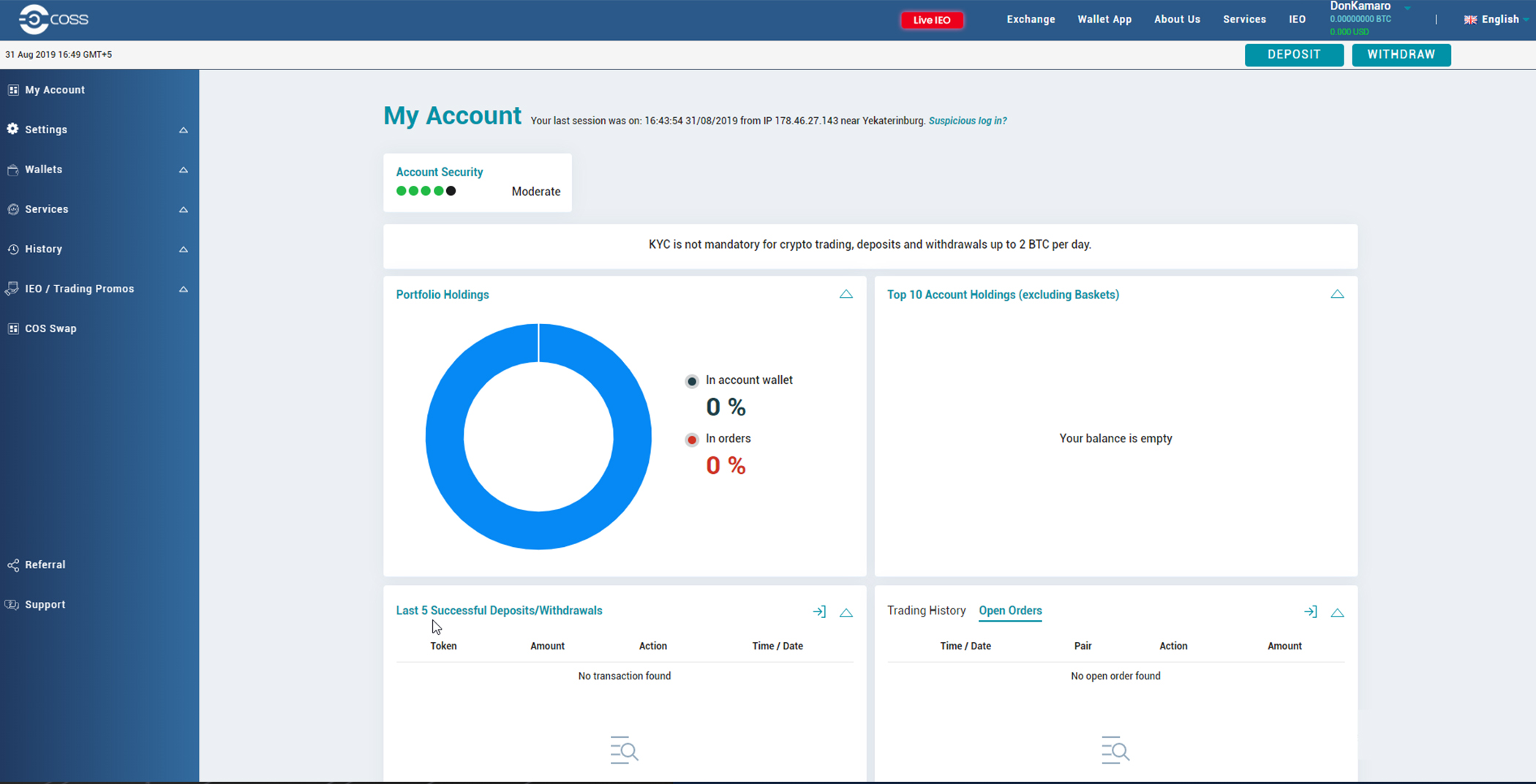Click the Settings gear icon
This screenshot has width=1536, height=784.
[x=13, y=129]
